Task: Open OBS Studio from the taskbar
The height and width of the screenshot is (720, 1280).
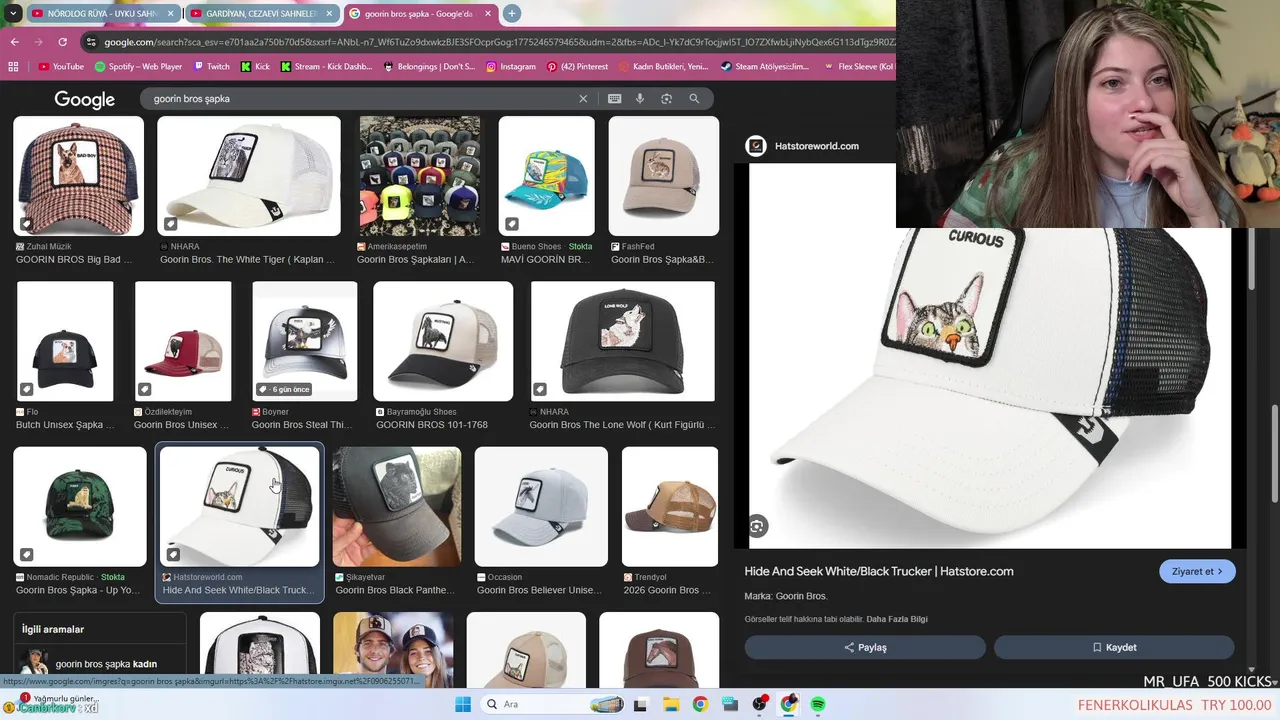Action: click(x=759, y=704)
